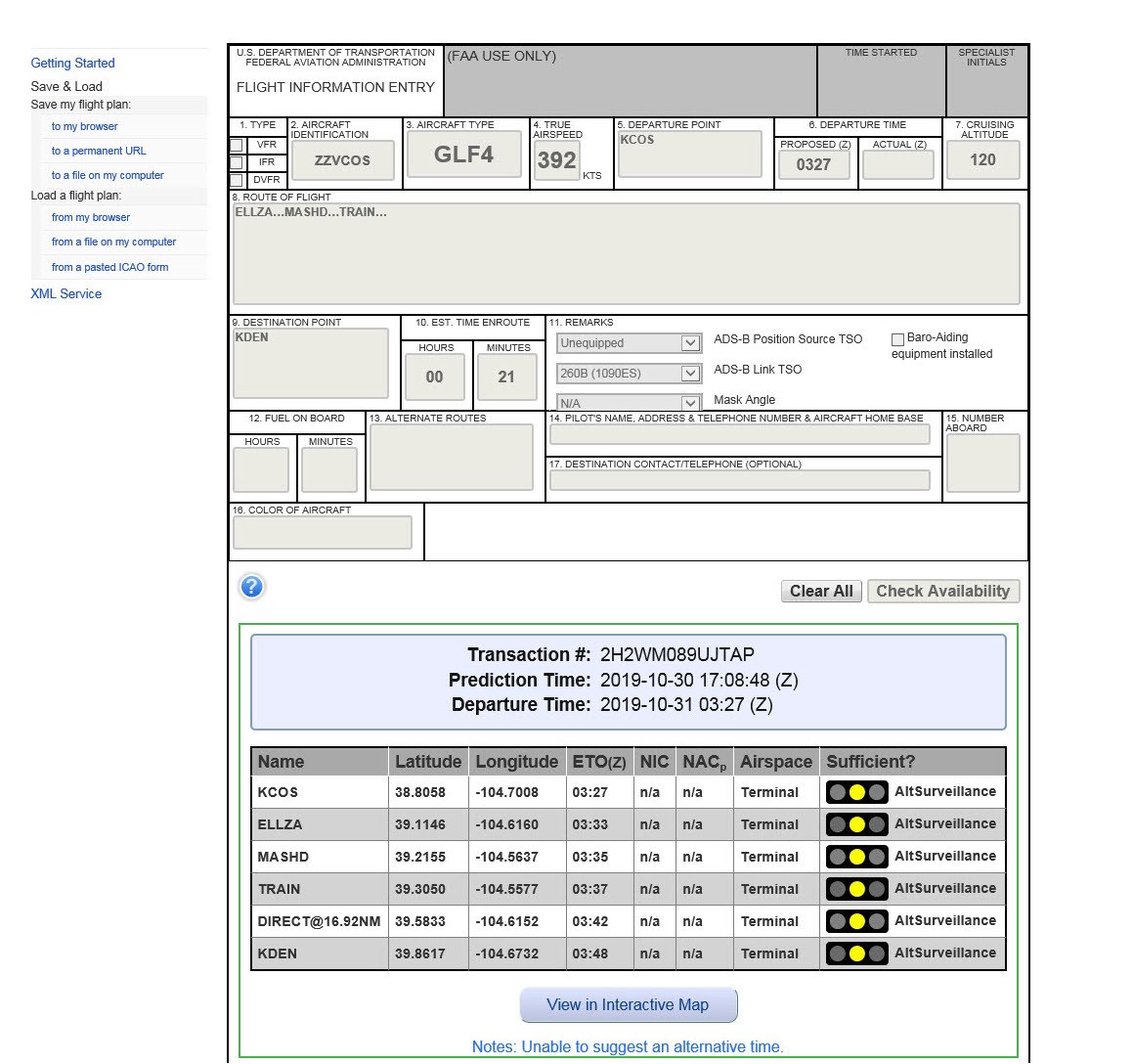Go to XML Service in sidebar
The image size is (1133, 1064).
pos(65,294)
